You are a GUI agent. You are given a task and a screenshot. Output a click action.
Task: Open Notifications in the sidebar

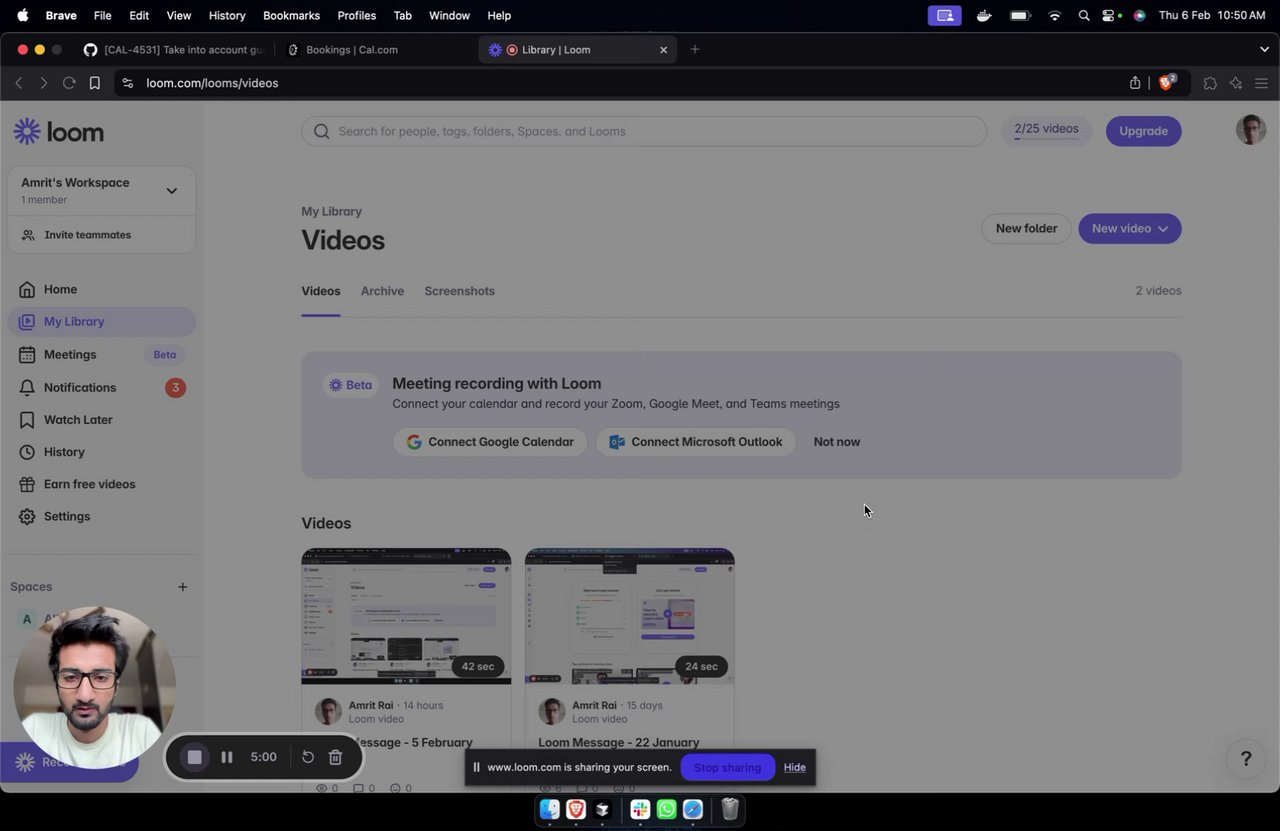pos(80,387)
